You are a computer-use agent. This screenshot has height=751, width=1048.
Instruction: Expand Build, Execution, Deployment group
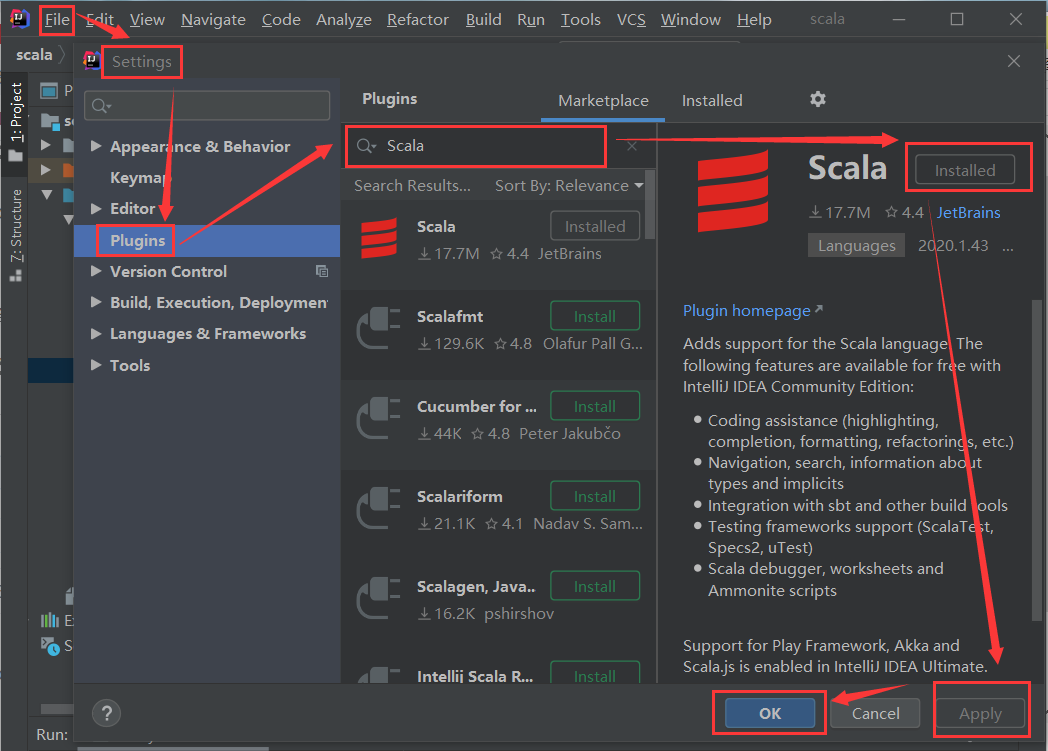(x=96, y=302)
